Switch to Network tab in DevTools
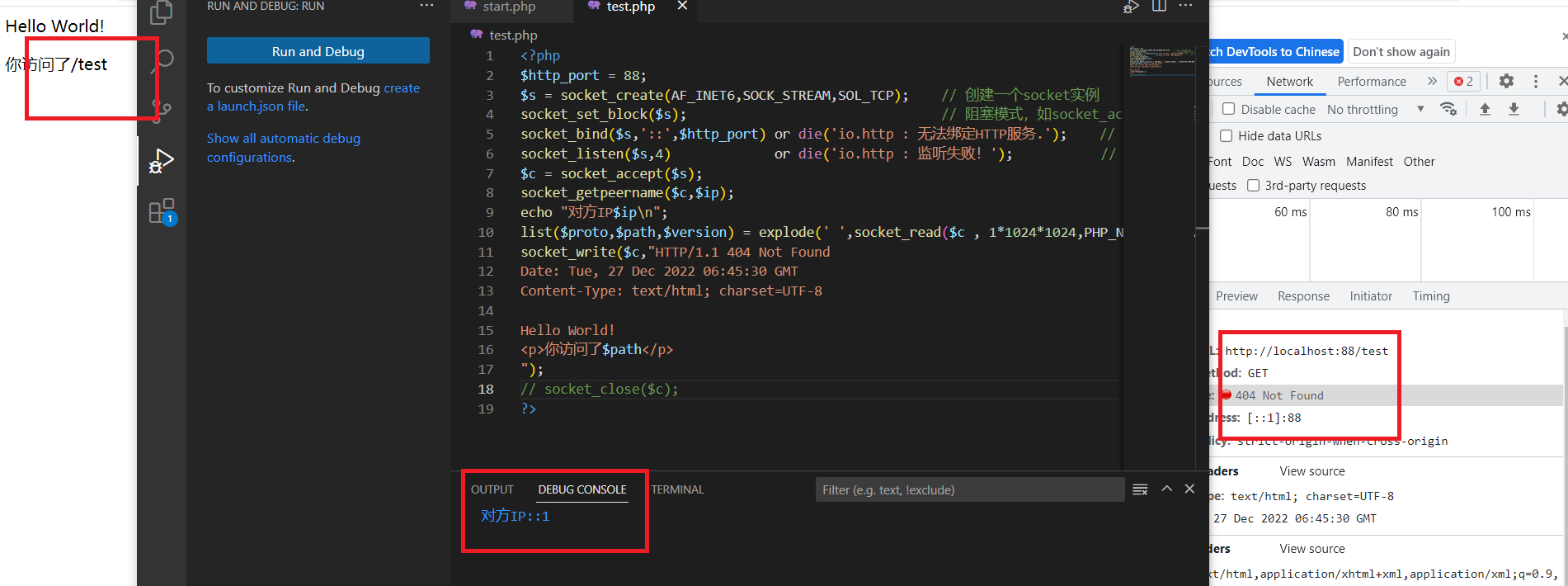Screen dimensions: 1568x586 click(x=1289, y=81)
